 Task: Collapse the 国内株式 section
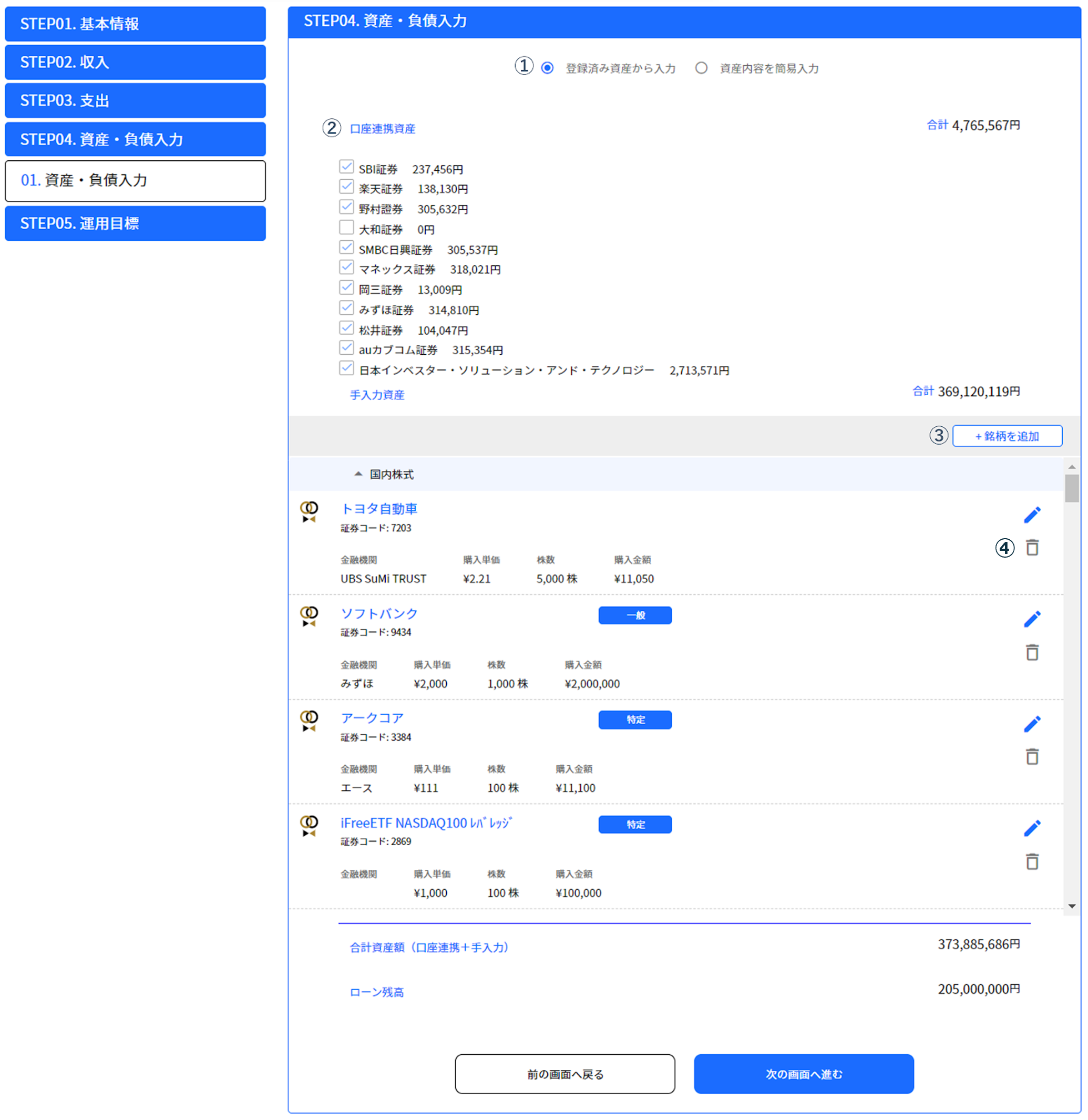pyautogui.click(x=358, y=474)
